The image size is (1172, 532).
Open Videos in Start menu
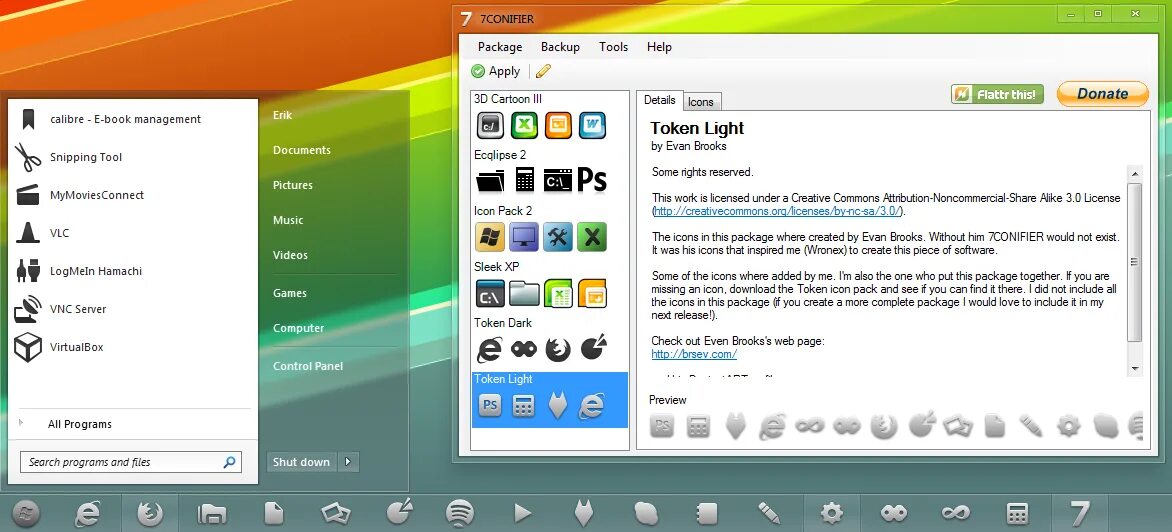[x=291, y=256]
